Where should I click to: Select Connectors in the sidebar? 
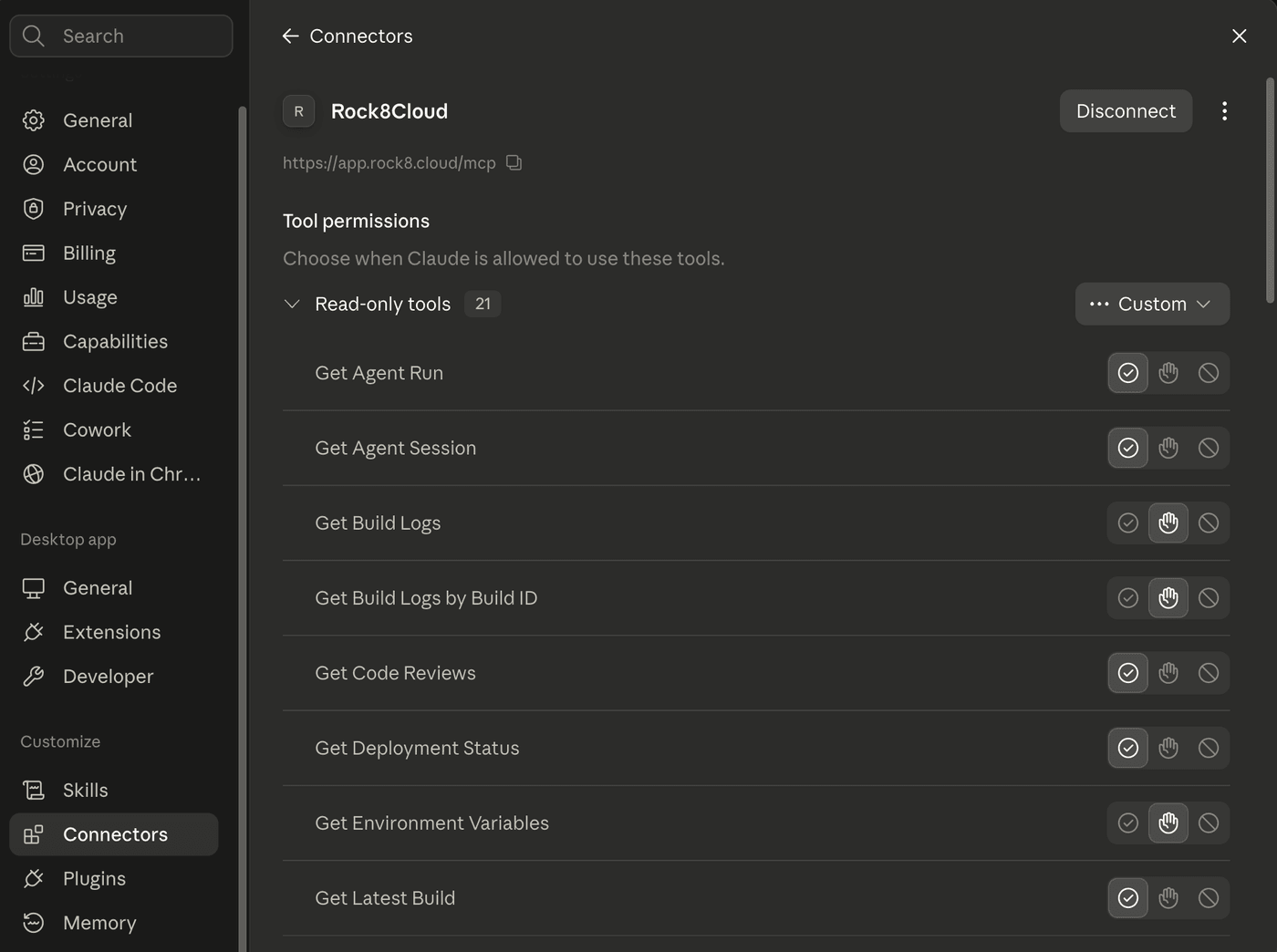coord(114,834)
